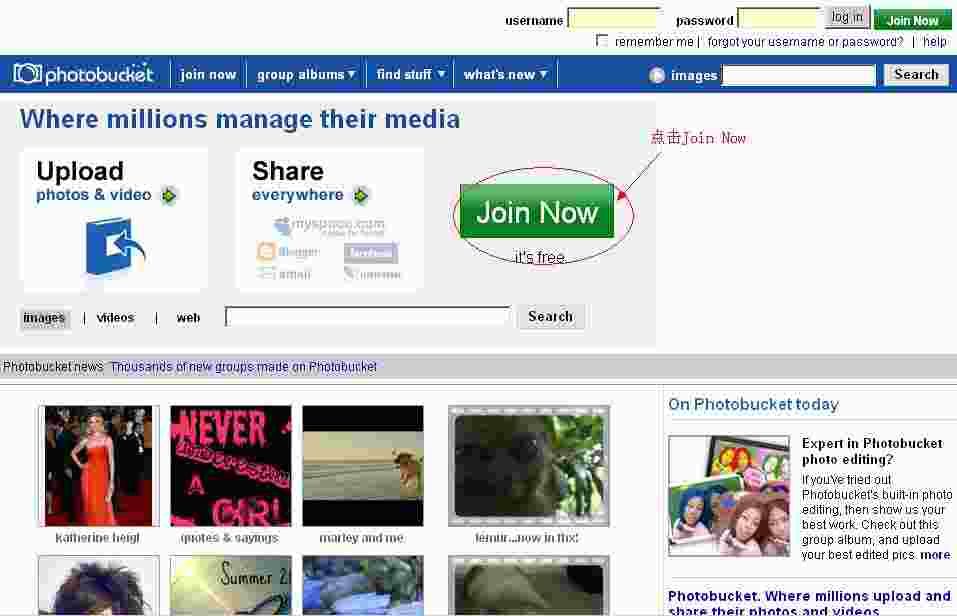
Task: Open the quotes & sayings caption link
Action: 230,538
